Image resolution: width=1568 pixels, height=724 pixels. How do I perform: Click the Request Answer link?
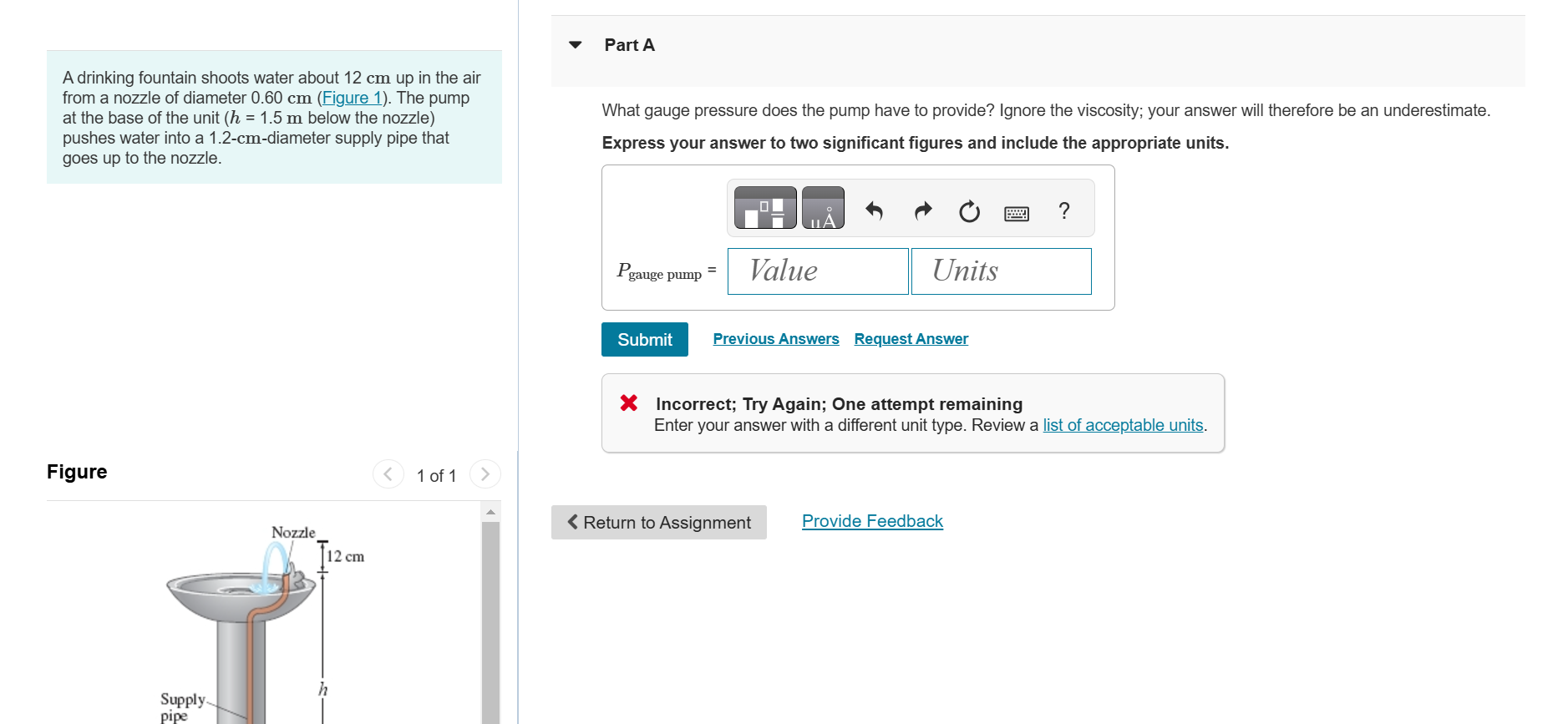point(911,339)
